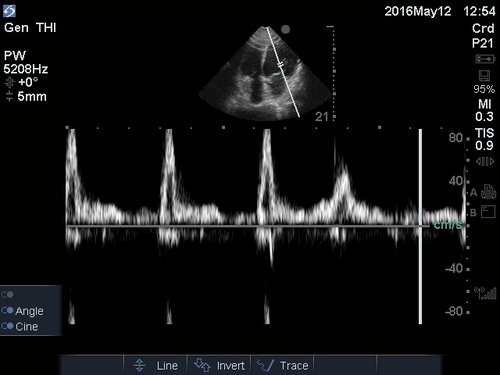
Task: Click the 5mm gate size value
Action: point(32,97)
